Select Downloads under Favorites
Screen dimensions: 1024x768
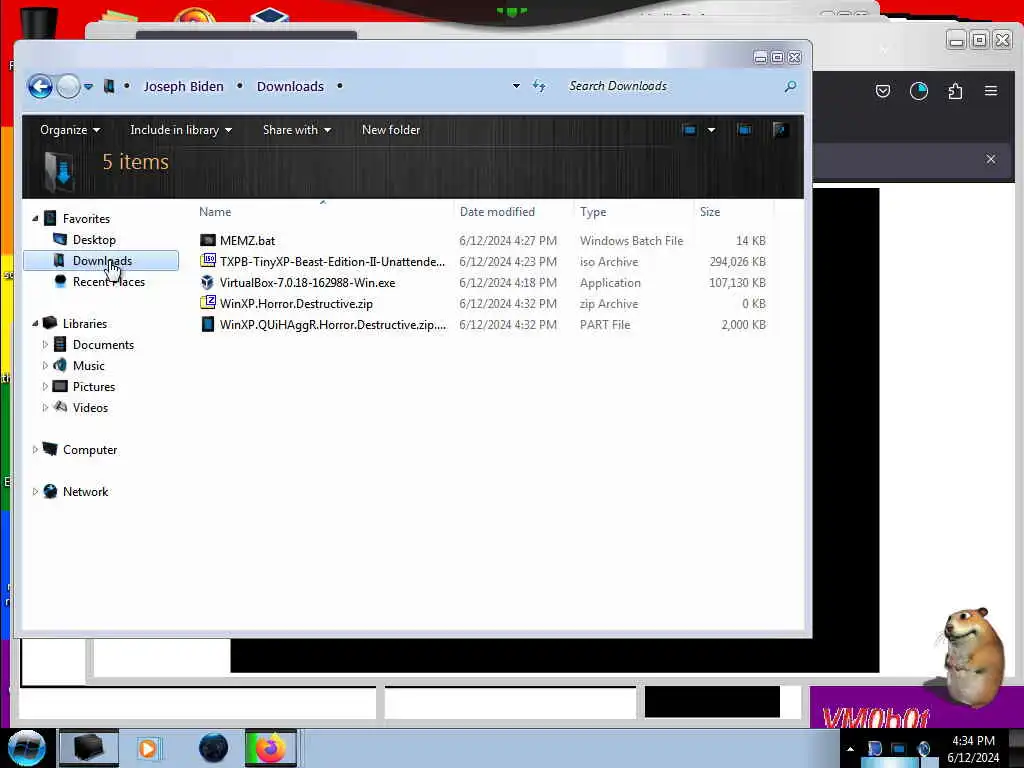pos(101,261)
